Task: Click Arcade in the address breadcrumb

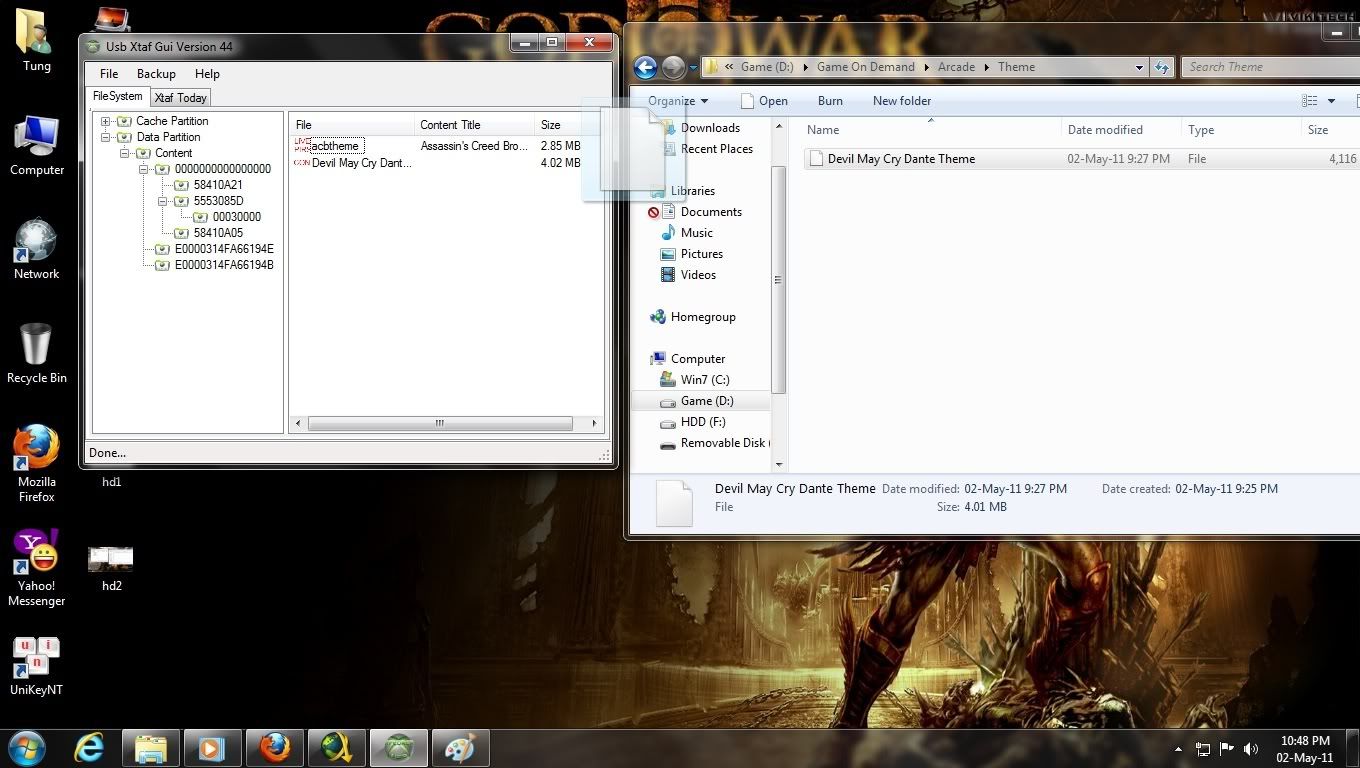Action: tap(956, 67)
